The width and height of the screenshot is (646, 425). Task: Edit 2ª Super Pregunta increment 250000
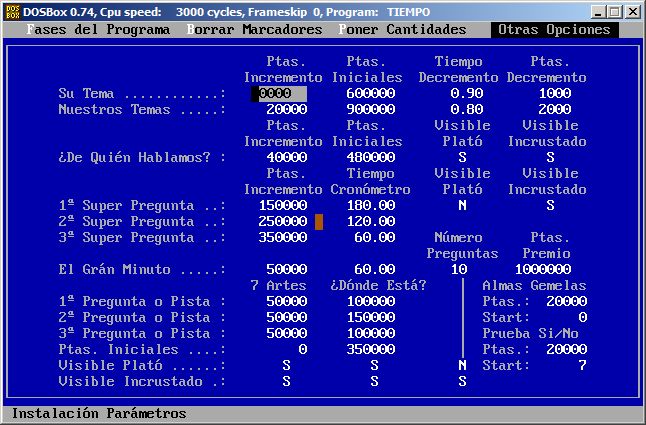coord(279,221)
